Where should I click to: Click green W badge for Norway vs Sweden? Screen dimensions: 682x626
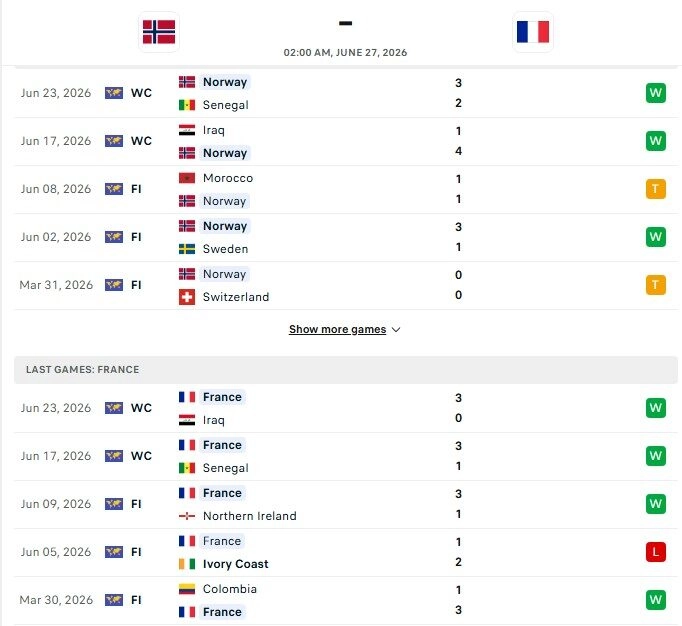655,237
